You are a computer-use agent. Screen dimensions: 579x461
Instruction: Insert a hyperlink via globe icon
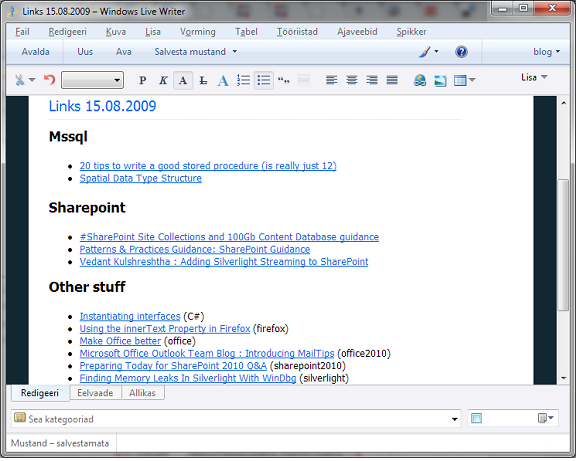click(419, 80)
